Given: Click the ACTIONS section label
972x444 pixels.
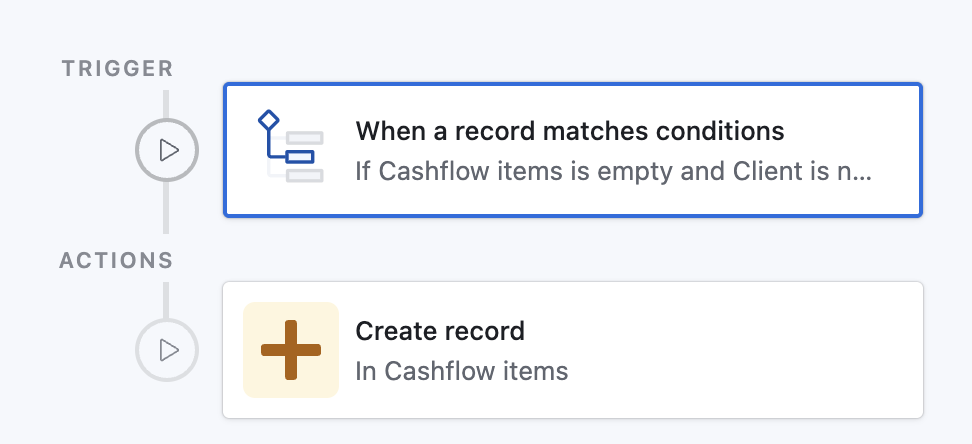Looking at the screenshot, I should pos(116,261).
